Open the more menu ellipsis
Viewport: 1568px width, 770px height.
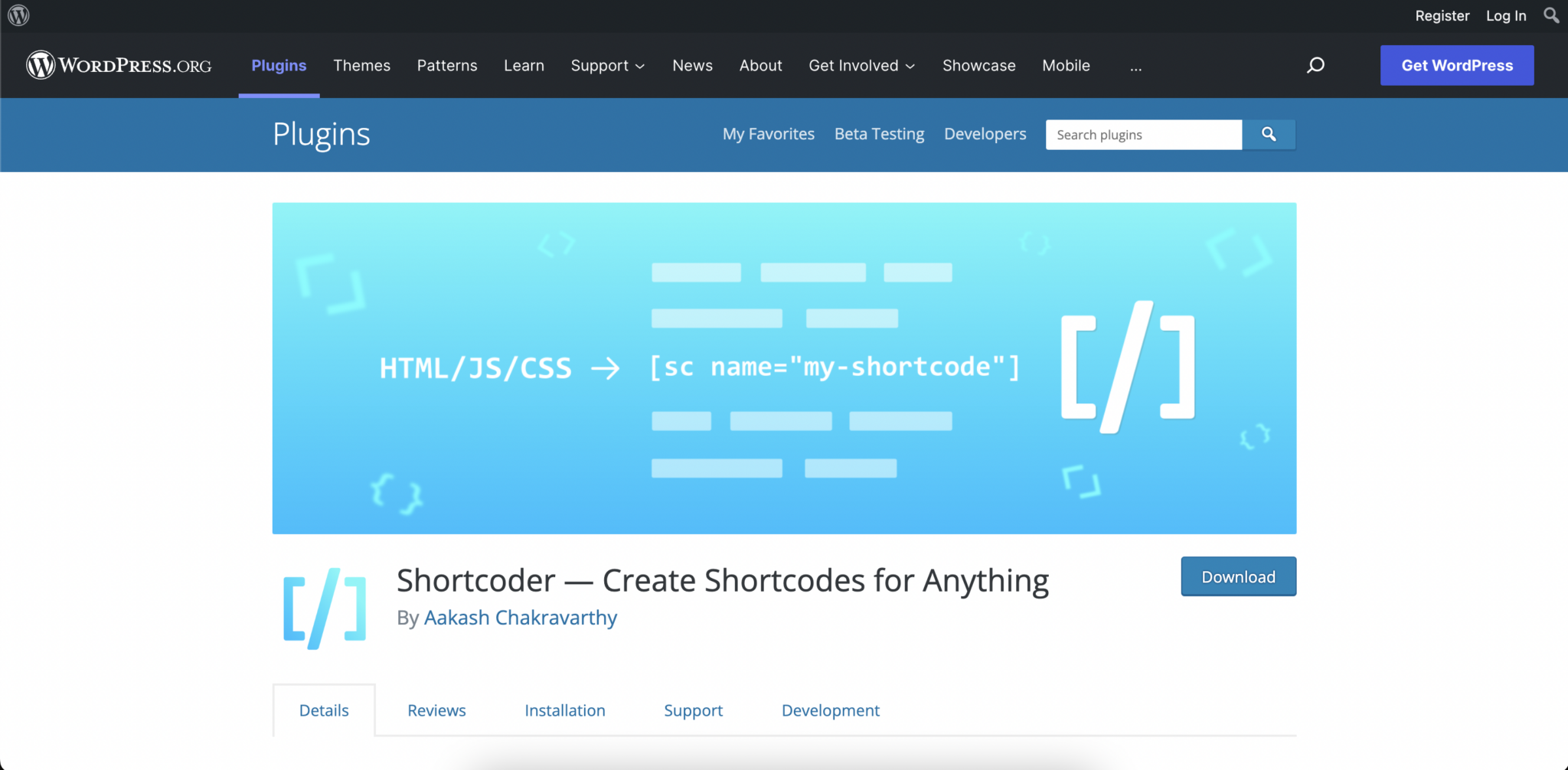(x=1135, y=67)
